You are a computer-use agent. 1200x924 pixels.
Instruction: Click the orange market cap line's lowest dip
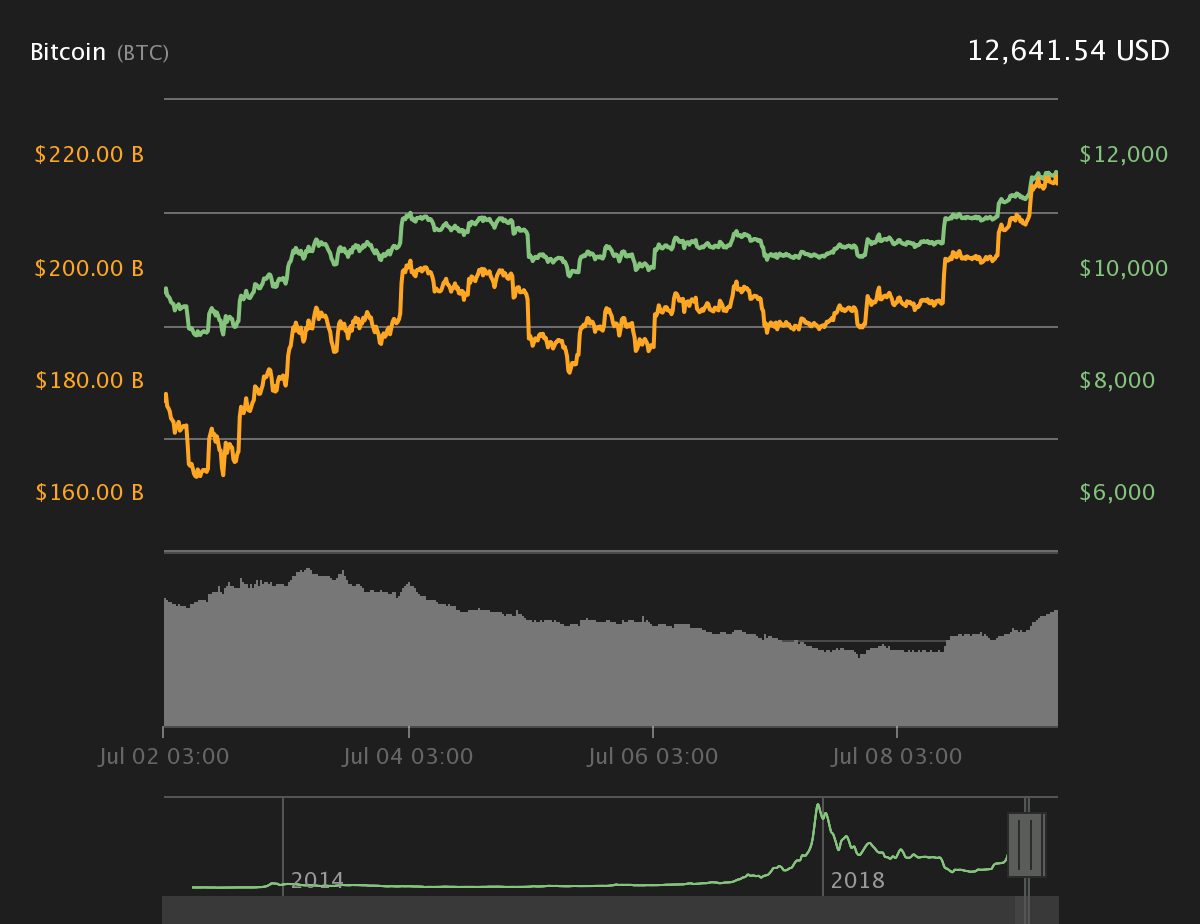[197, 474]
